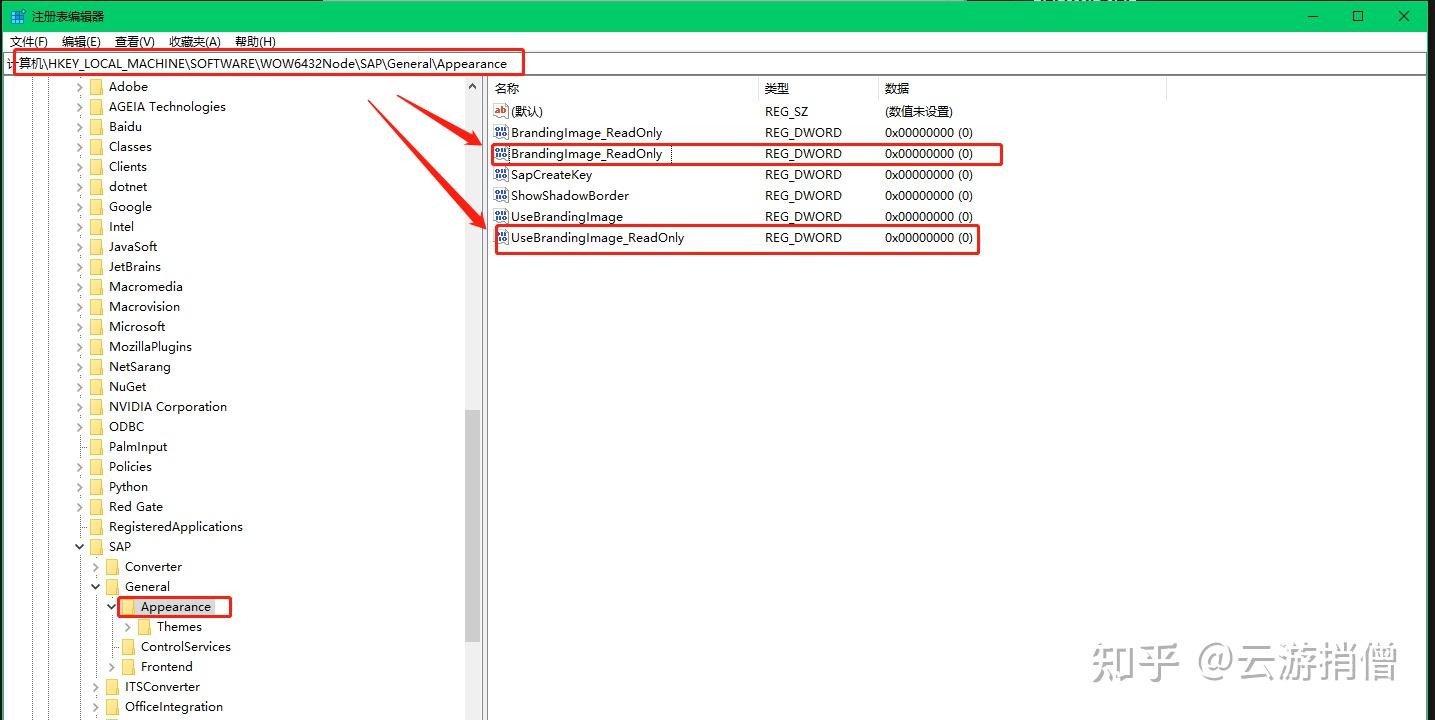Viewport: 1435px width, 720px height.
Task: Select the Macromedia key label
Action: [x=146, y=287]
